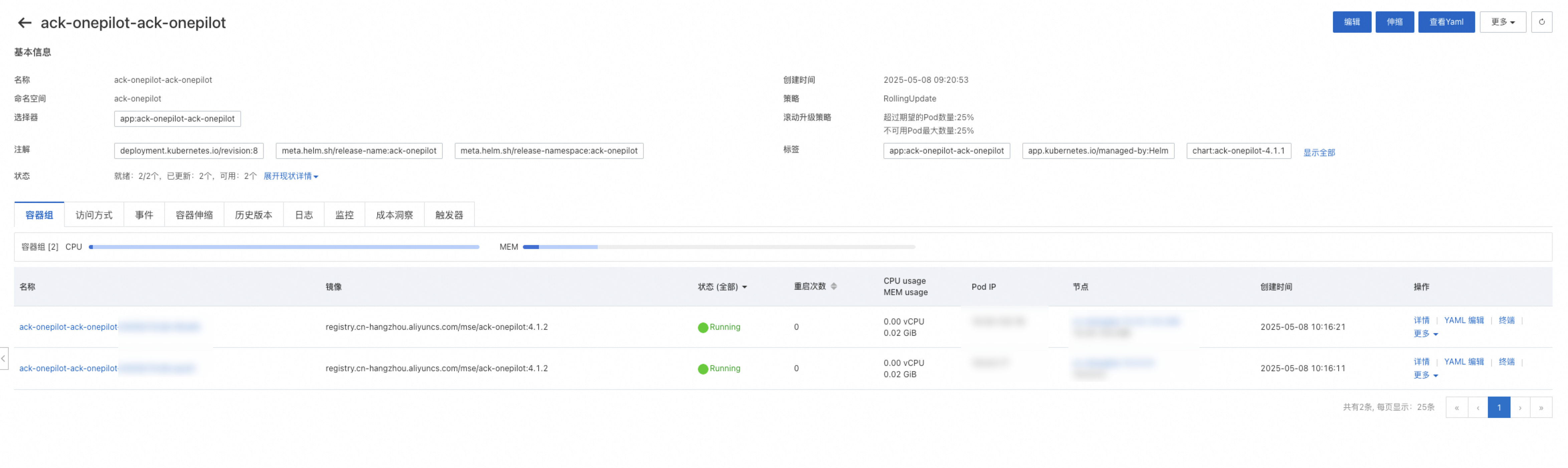Open the 状态 (全部) filter dropdown
This screenshot has width=1568, height=468.
pyautogui.click(x=723, y=286)
